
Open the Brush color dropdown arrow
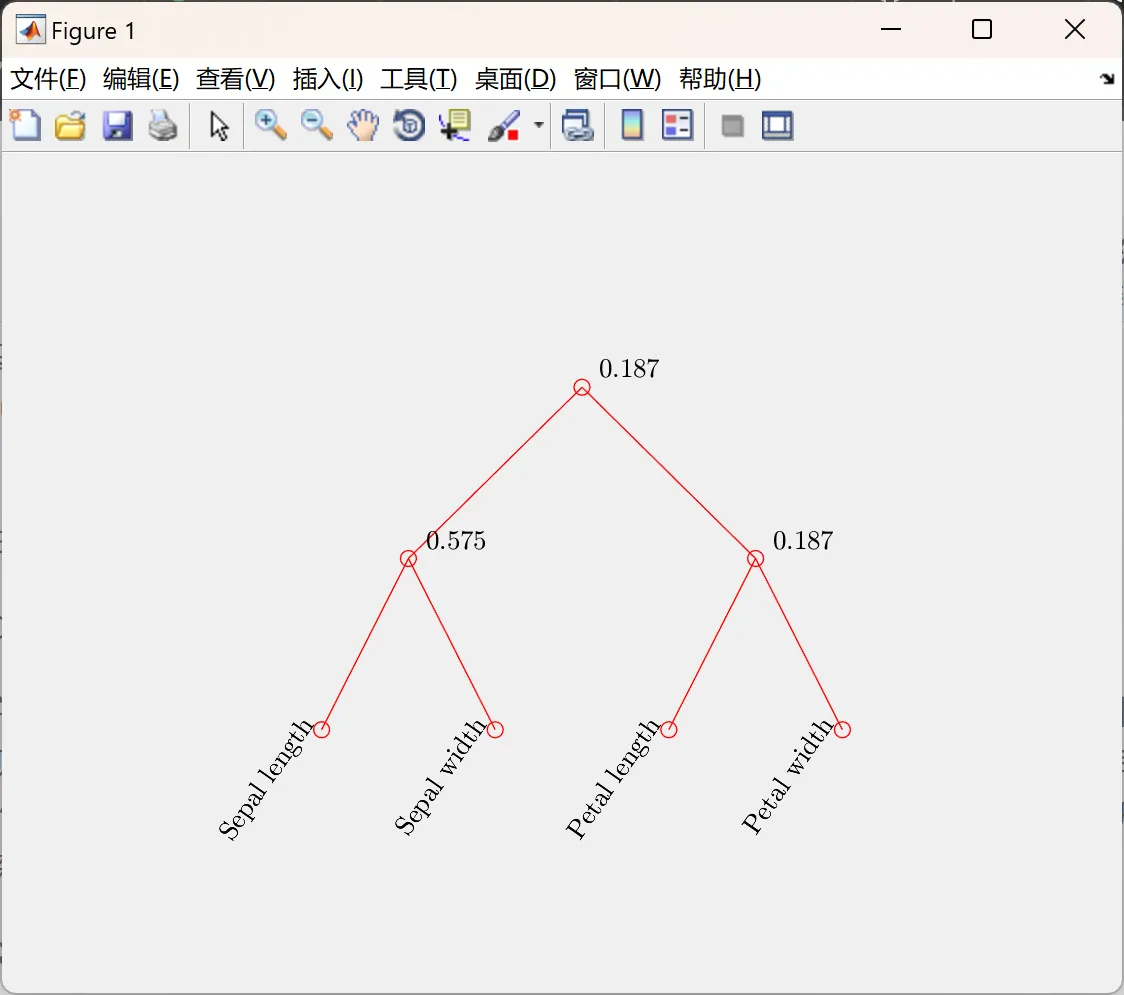(x=539, y=125)
